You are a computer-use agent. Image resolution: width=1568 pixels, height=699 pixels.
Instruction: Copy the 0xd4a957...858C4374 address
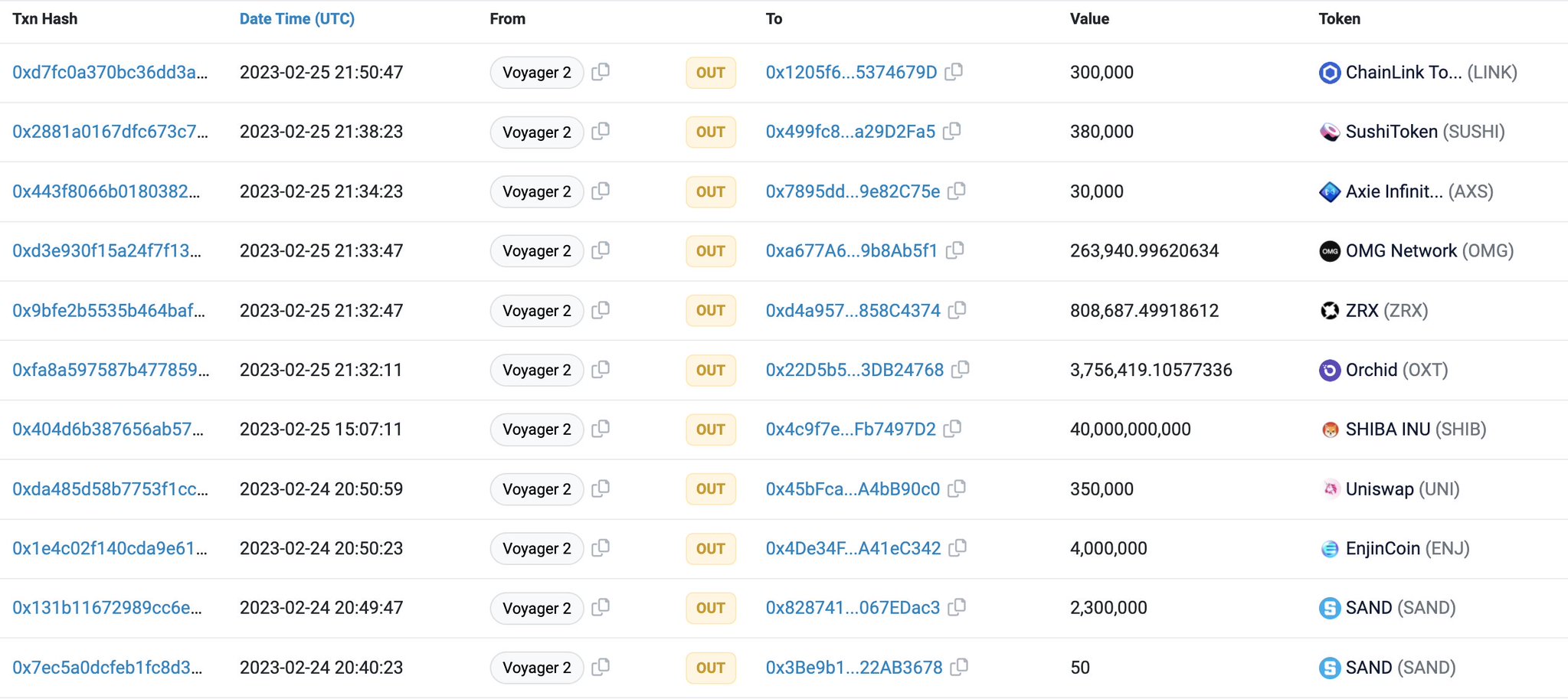957,310
